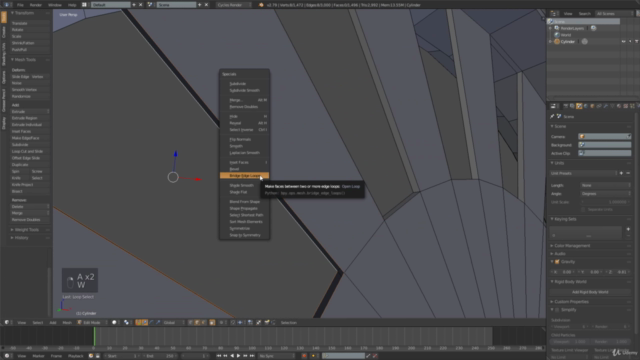Open the Edit Mode dropdown

92,322
